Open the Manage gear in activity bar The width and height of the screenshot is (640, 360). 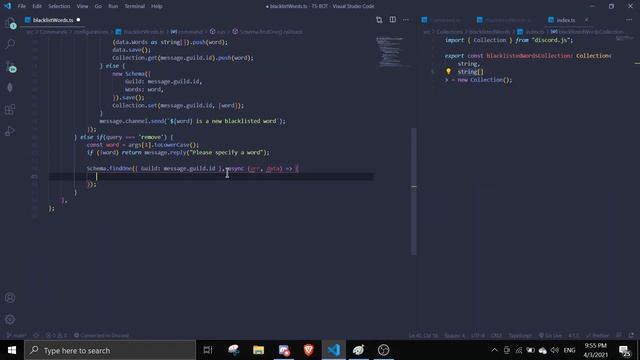coord(10,319)
